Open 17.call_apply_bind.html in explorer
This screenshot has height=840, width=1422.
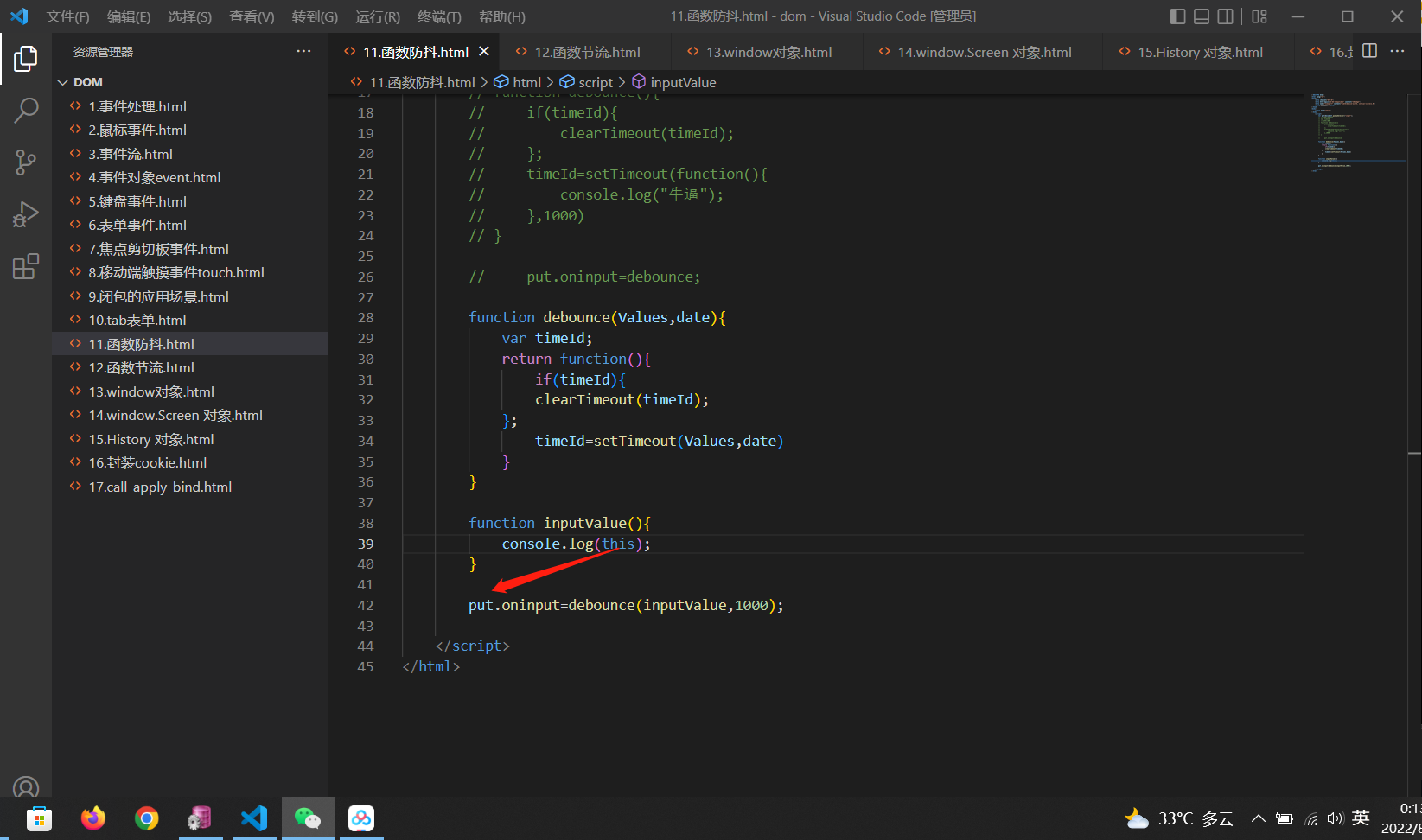[x=190, y=487]
